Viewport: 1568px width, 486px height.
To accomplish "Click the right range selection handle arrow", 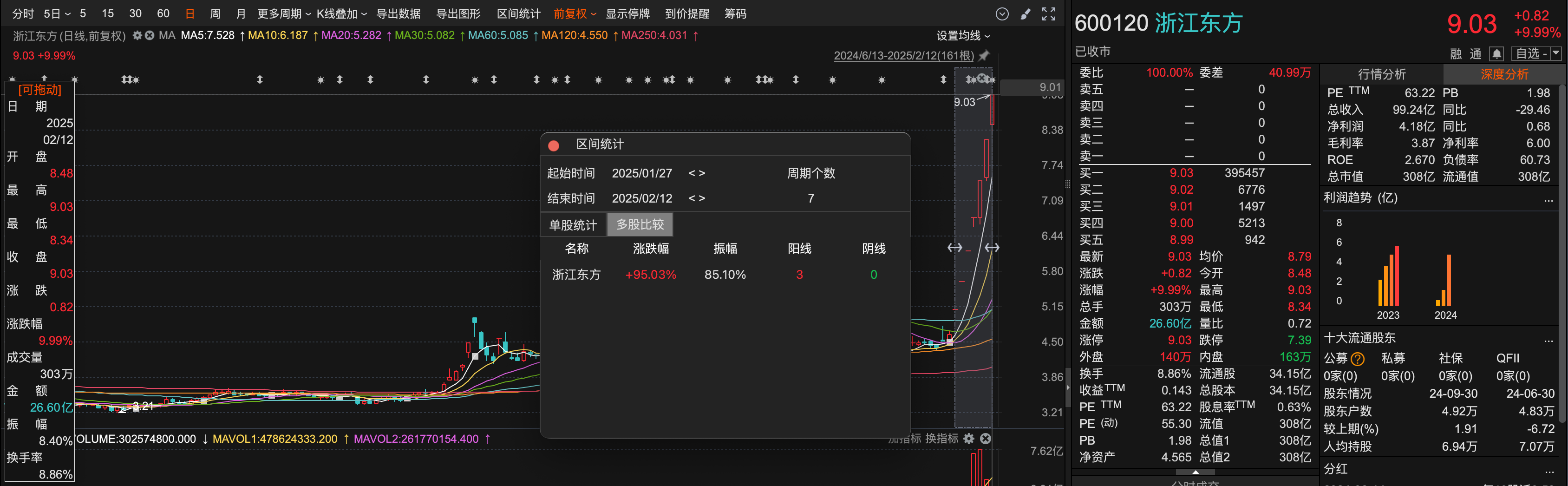I will [x=992, y=247].
